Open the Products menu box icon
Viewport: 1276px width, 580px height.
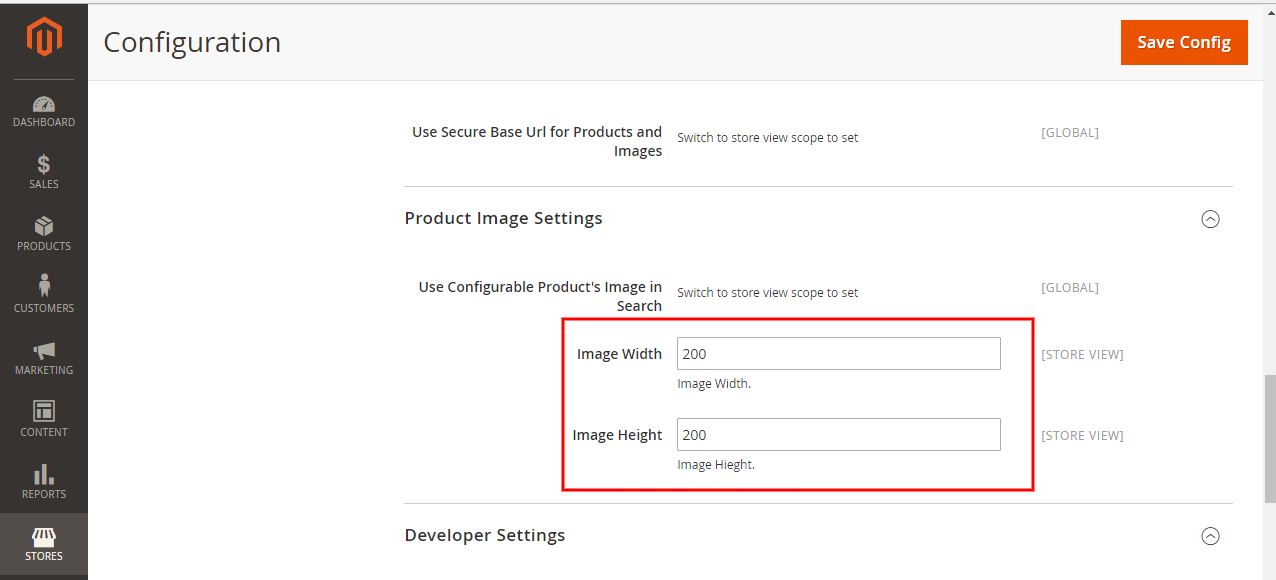point(44,227)
